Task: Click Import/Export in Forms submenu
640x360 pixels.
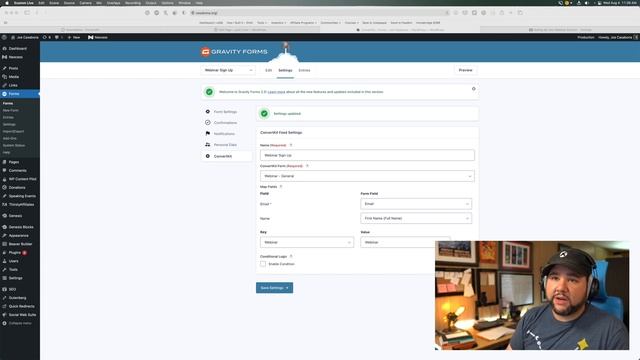Action: pyautogui.click(x=13, y=131)
